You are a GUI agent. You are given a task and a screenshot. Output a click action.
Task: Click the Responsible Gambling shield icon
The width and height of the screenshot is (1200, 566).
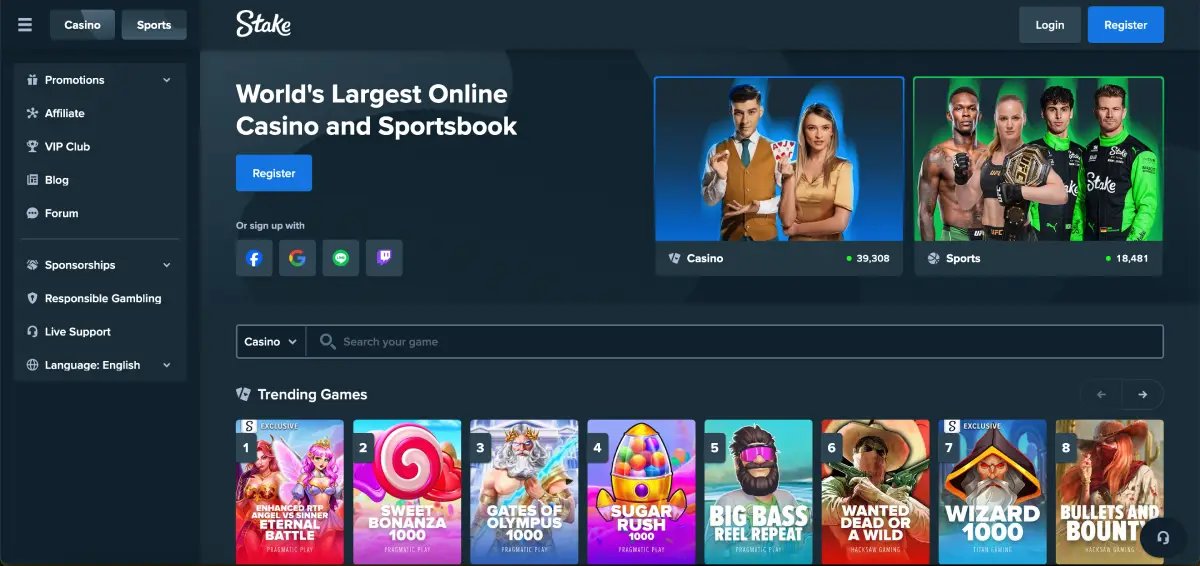(x=33, y=298)
